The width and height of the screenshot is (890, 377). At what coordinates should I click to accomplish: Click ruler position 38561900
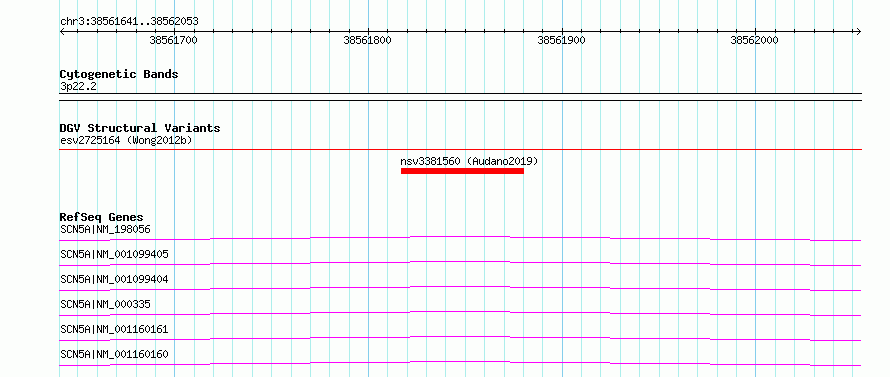click(x=561, y=40)
